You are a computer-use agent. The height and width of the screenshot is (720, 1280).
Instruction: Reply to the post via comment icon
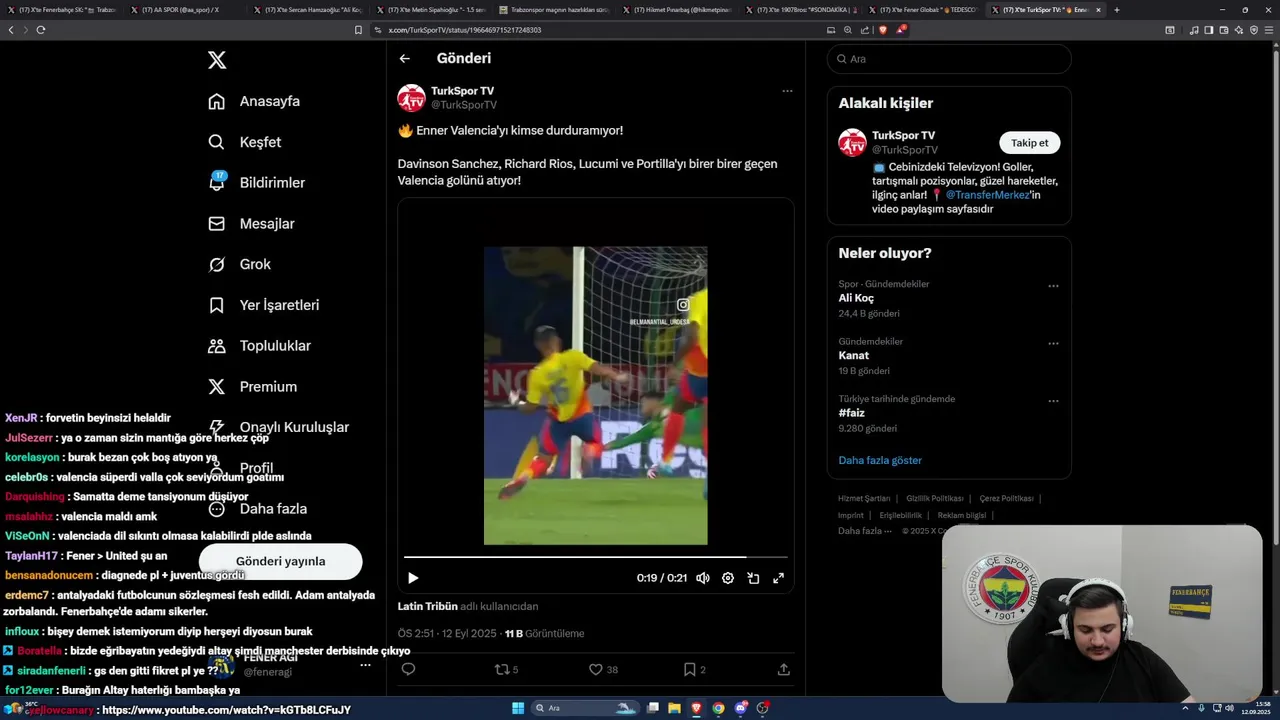pos(408,670)
